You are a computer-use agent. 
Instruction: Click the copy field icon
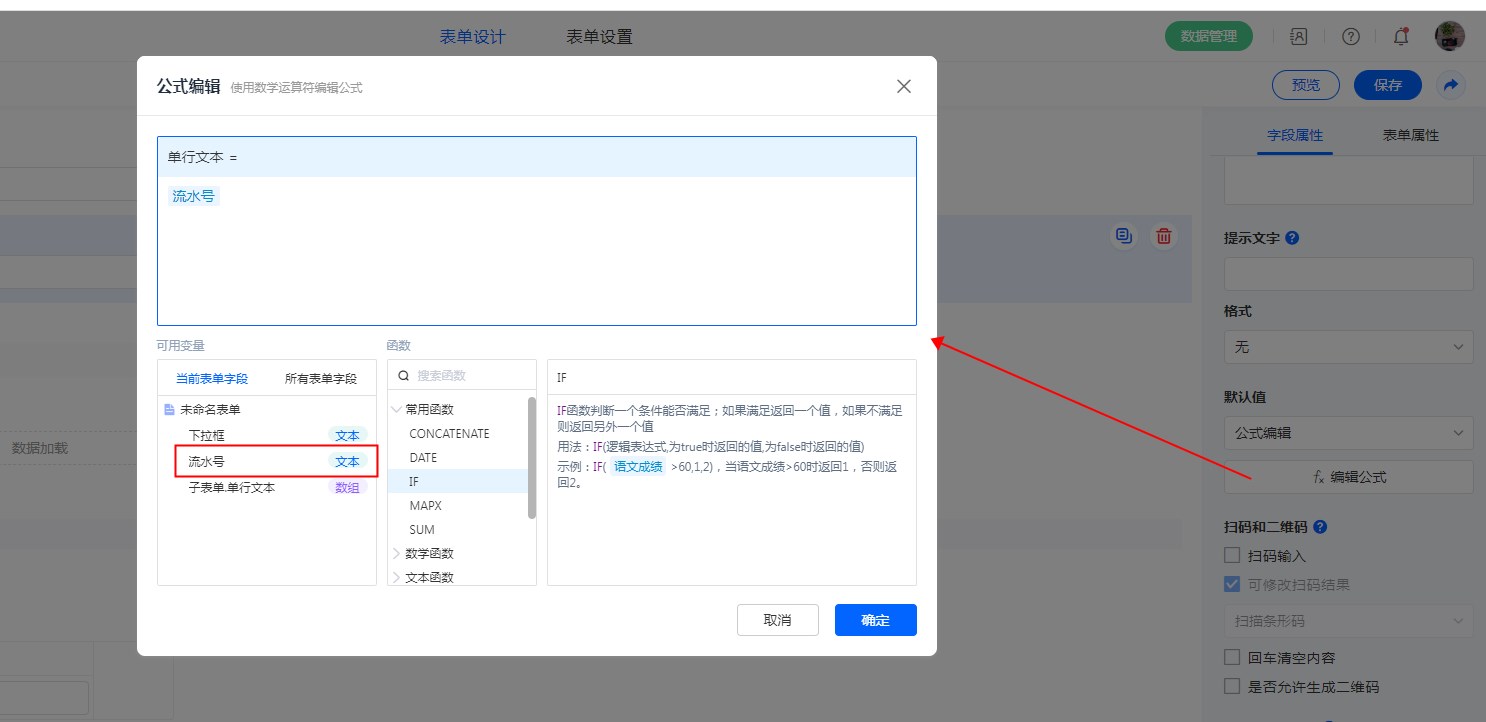(1125, 236)
